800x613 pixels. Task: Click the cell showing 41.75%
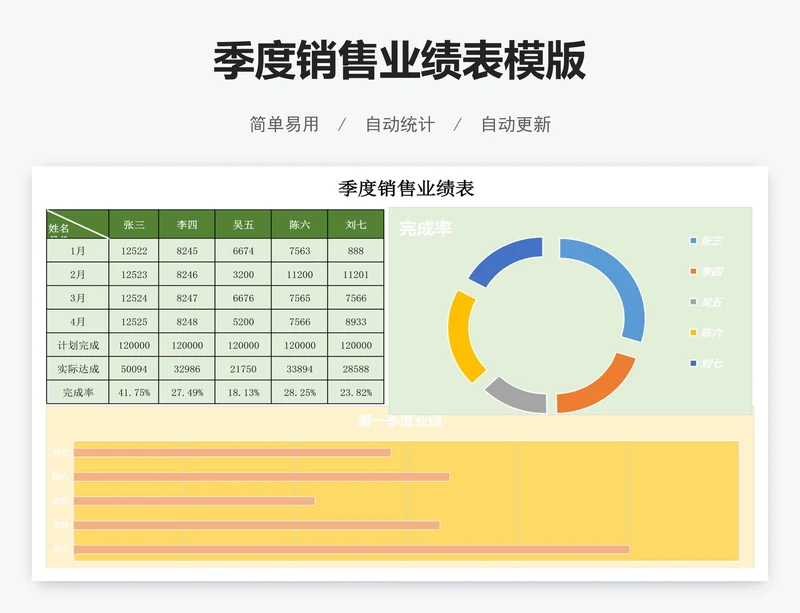(134, 393)
